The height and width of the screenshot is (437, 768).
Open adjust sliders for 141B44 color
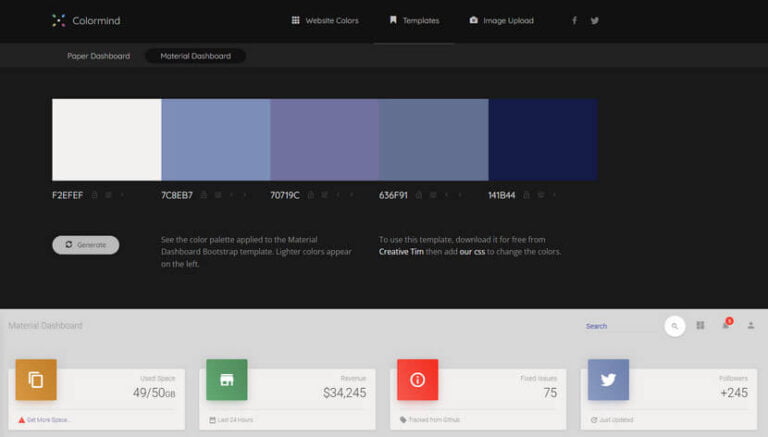point(541,195)
